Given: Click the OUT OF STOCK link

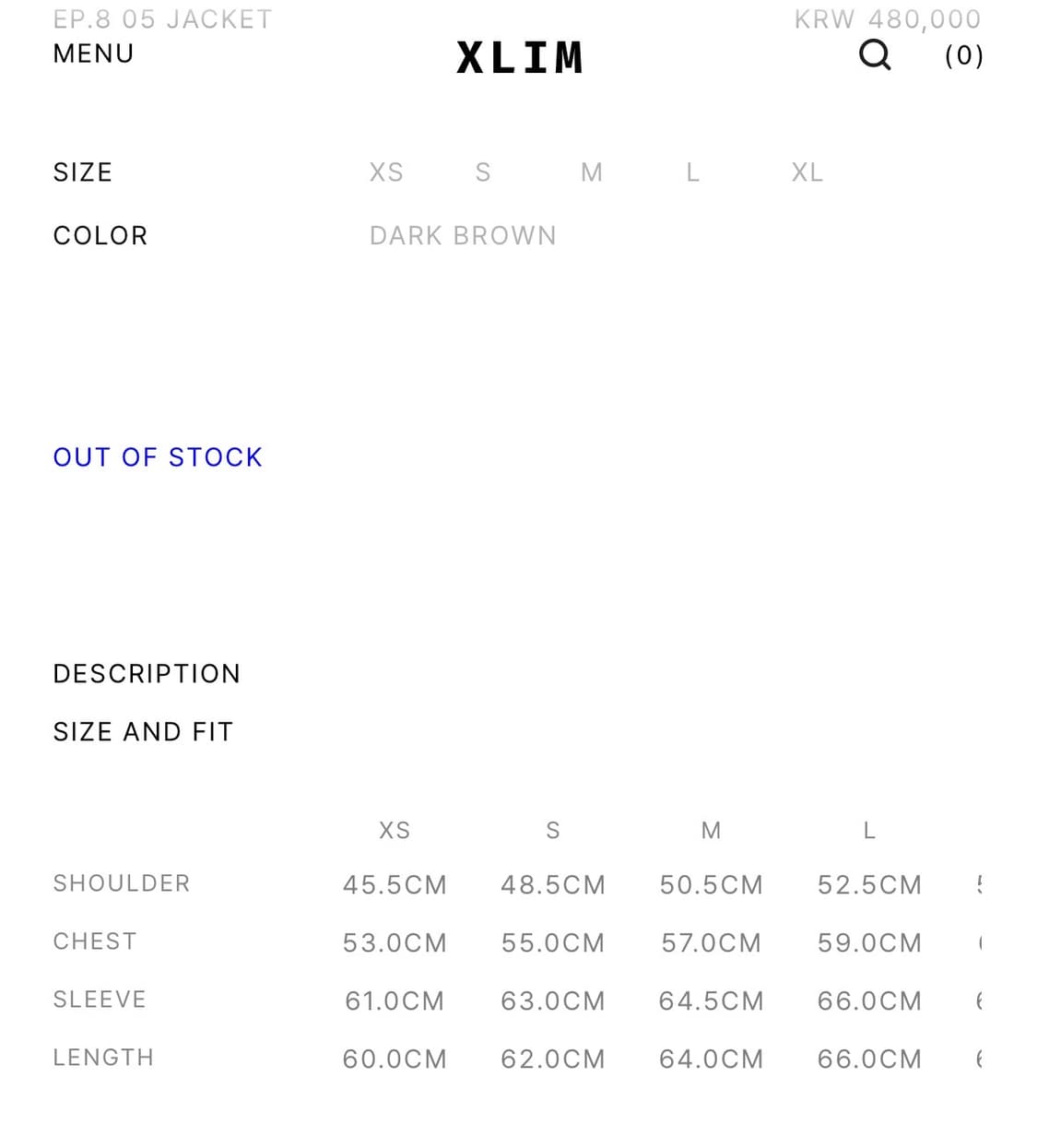Looking at the screenshot, I should coord(157,456).
